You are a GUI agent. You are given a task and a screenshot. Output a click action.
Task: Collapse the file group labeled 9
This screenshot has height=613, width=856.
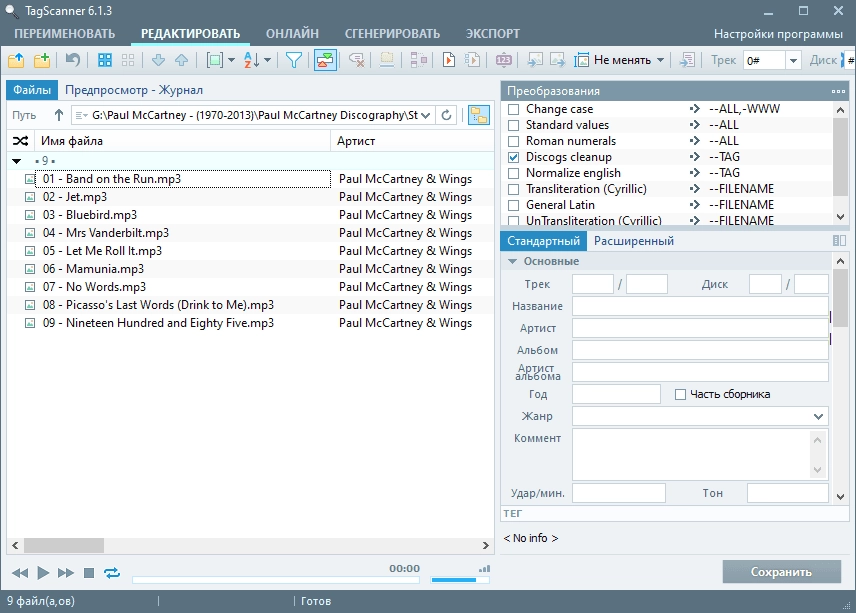pyautogui.click(x=16, y=161)
